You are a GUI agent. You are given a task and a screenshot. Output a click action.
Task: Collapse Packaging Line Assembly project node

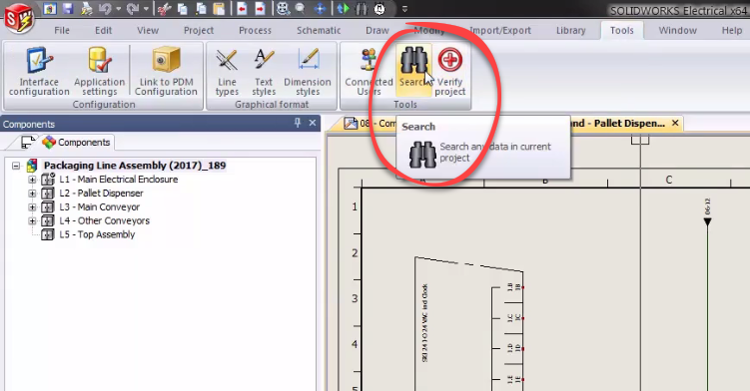[16, 166]
